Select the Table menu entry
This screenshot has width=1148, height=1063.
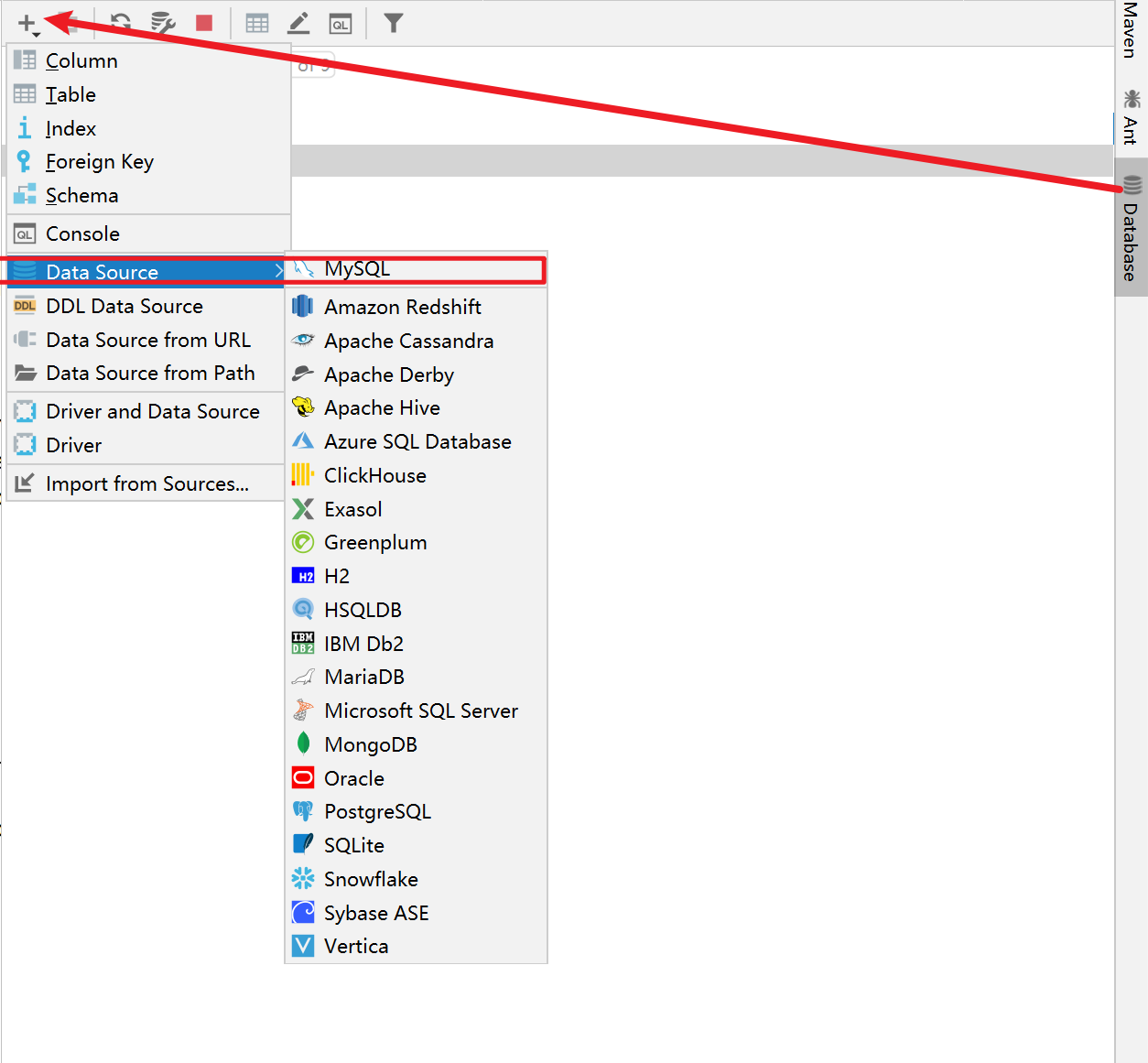pos(148,94)
